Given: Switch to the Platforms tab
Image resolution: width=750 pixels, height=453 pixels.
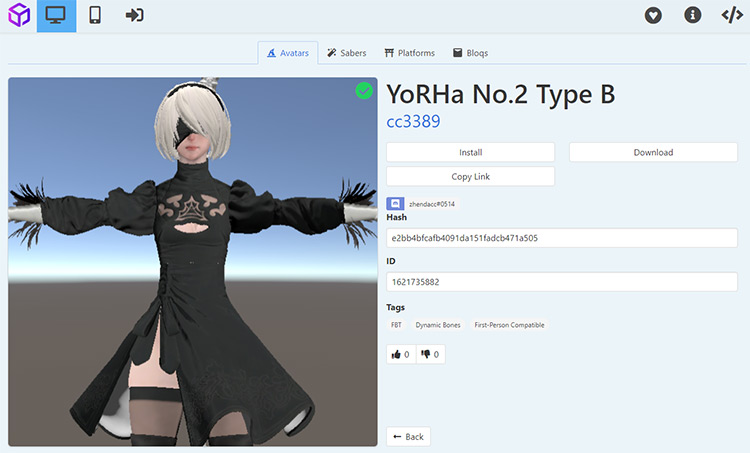Looking at the screenshot, I should point(410,53).
